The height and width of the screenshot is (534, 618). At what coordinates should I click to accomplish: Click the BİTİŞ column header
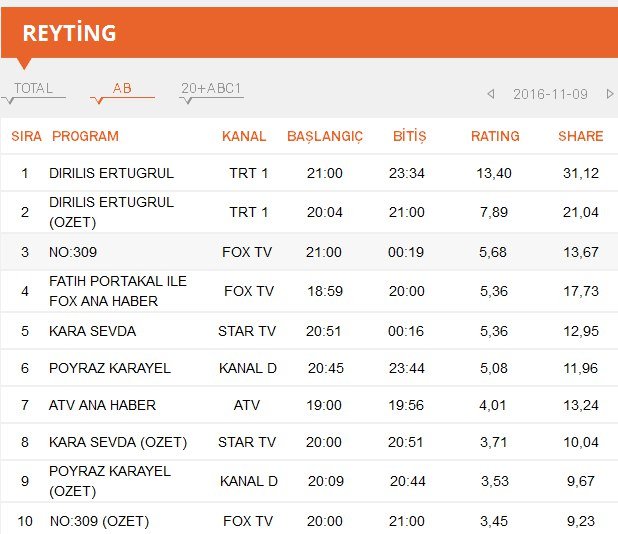click(x=410, y=136)
